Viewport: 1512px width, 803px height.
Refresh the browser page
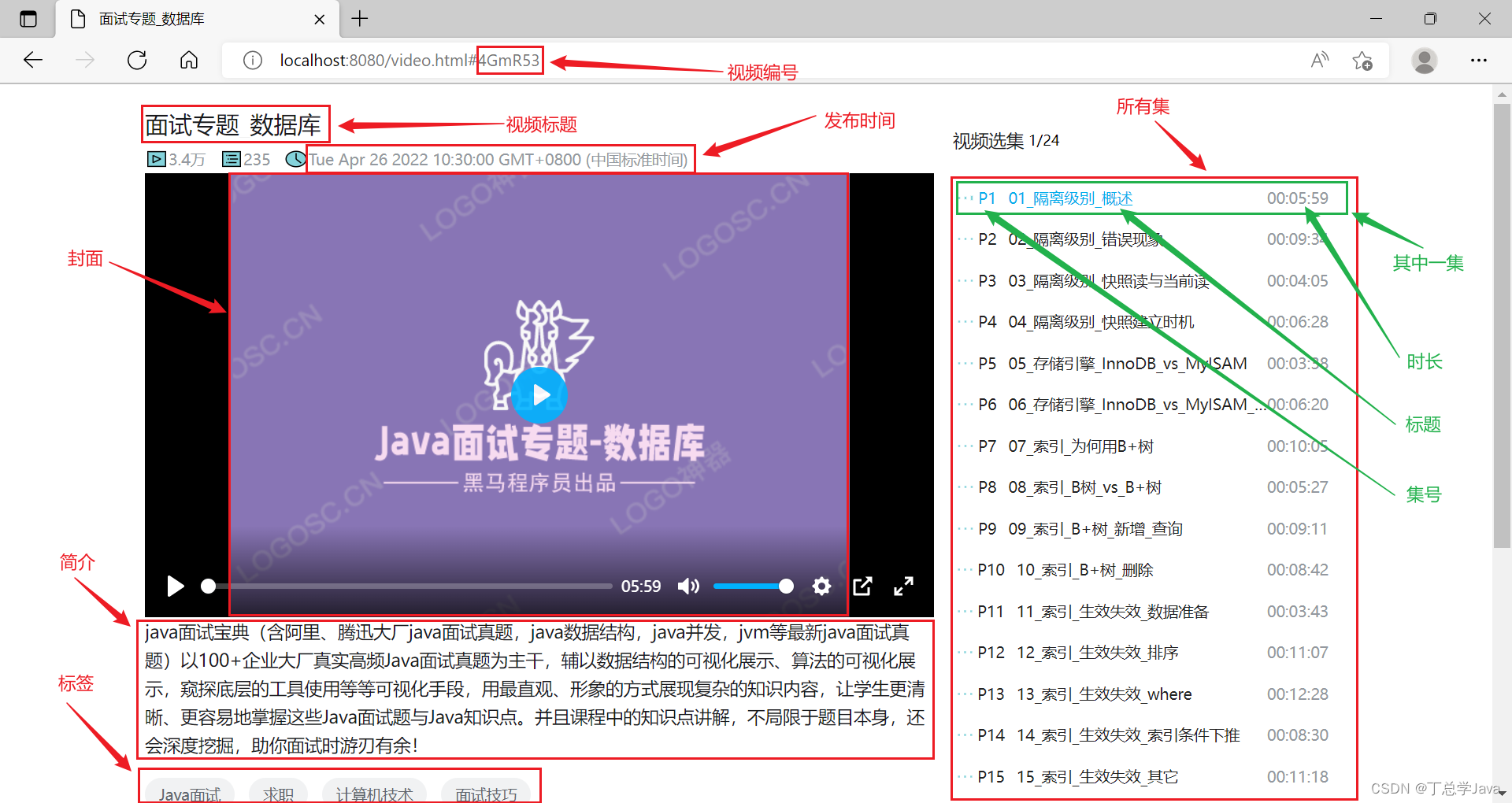pos(137,60)
